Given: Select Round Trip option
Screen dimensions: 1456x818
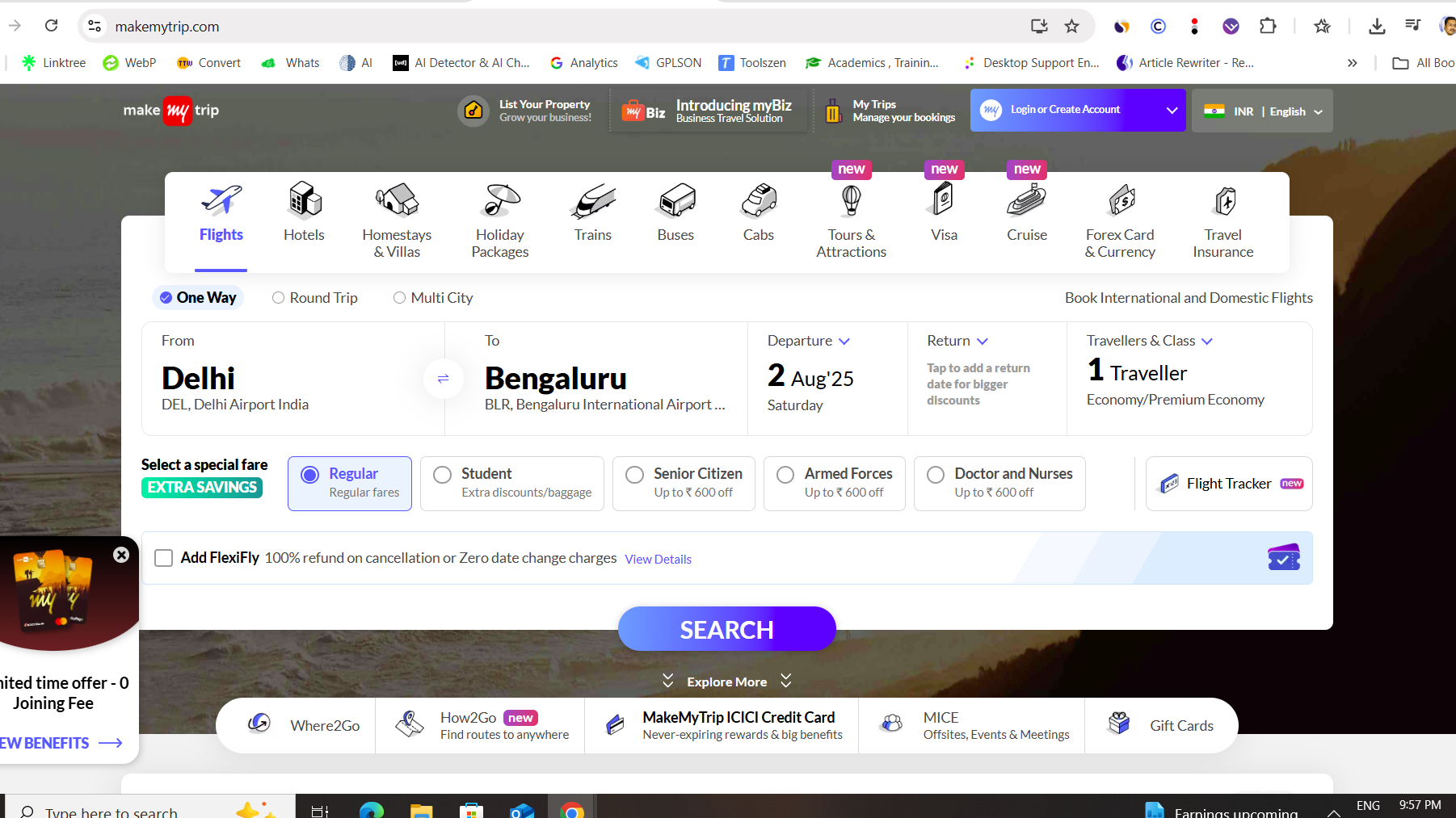Looking at the screenshot, I should (315, 298).
